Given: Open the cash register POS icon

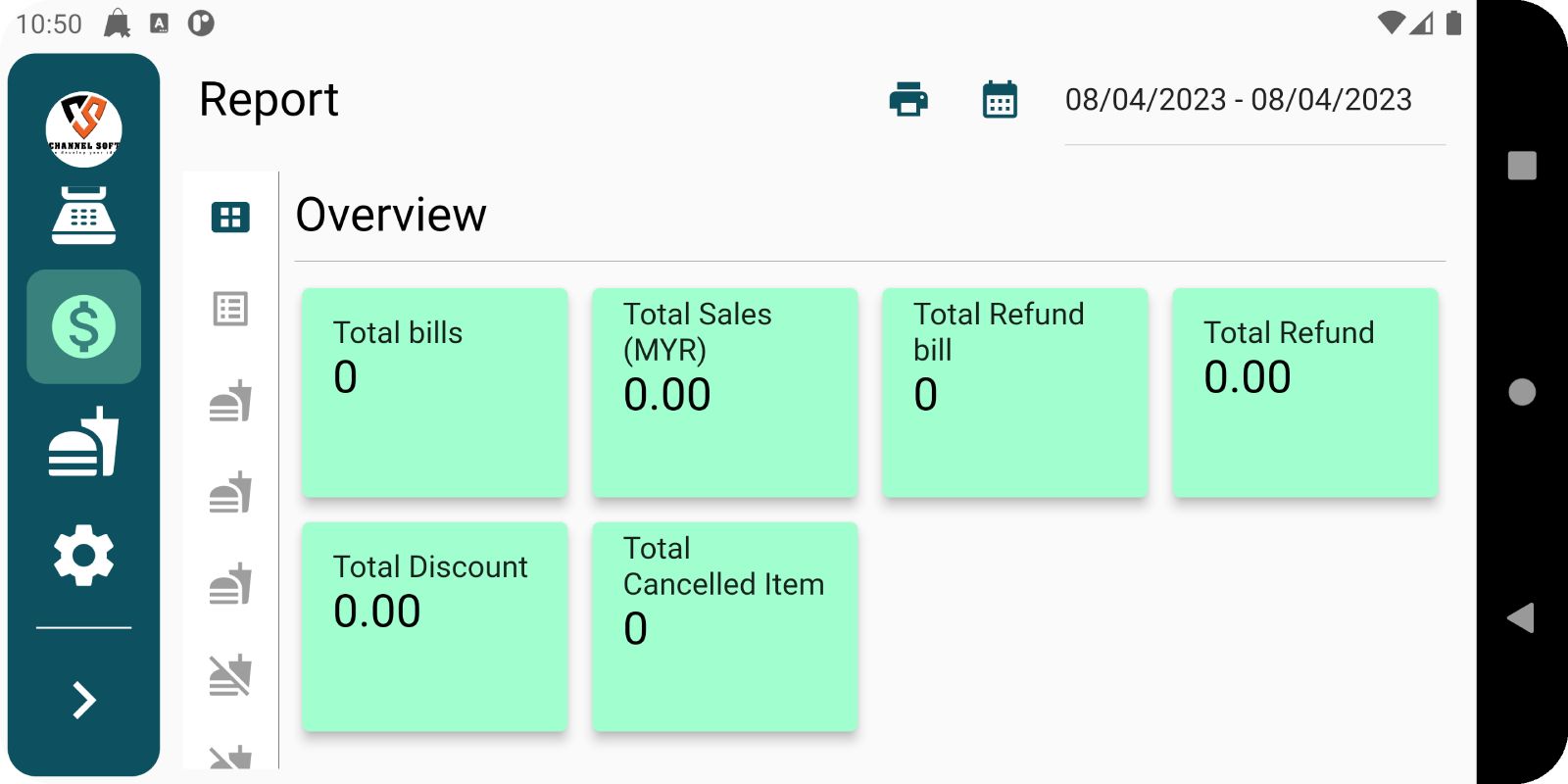Looking at the screenshot, I should tap(83, 215).
